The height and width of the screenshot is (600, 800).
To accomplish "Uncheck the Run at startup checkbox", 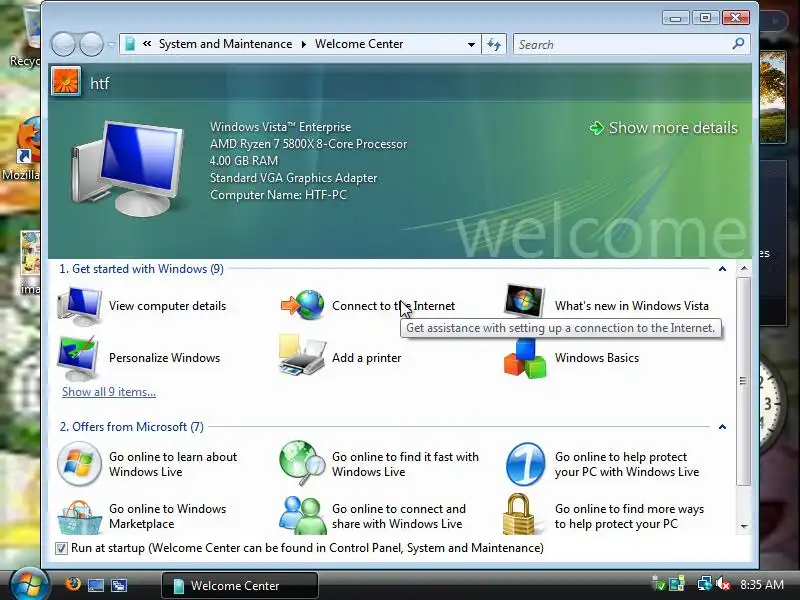I will click(61, 548).
